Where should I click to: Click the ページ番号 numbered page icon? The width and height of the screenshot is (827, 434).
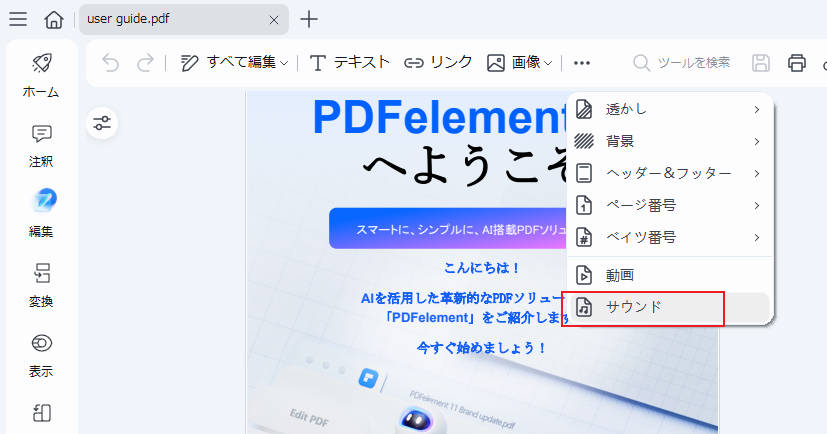(584, 205)
